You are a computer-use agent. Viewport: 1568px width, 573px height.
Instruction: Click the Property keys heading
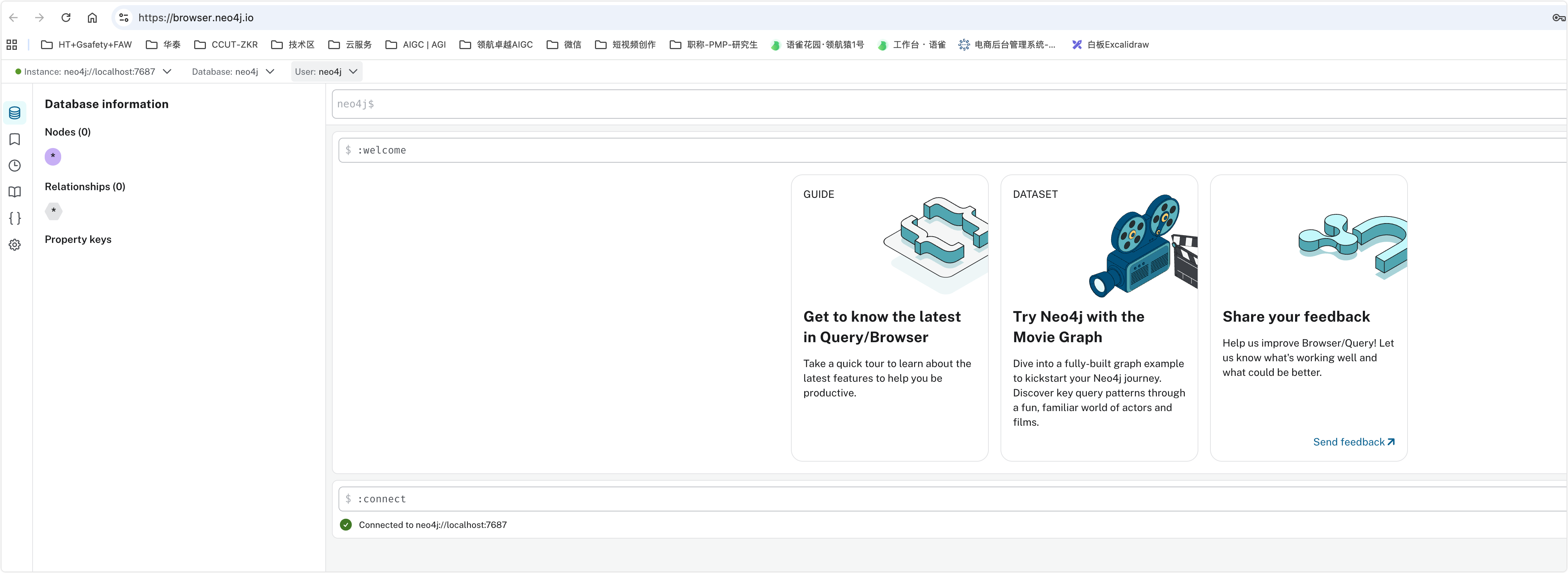[78, 239]
